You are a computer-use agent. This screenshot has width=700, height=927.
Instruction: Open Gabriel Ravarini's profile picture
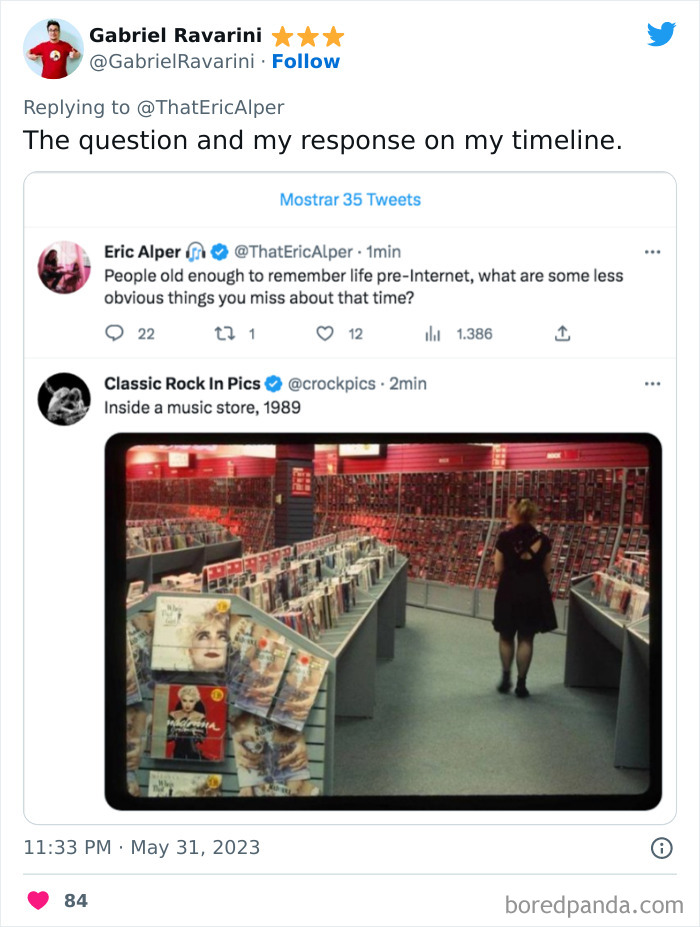point(52,48)
